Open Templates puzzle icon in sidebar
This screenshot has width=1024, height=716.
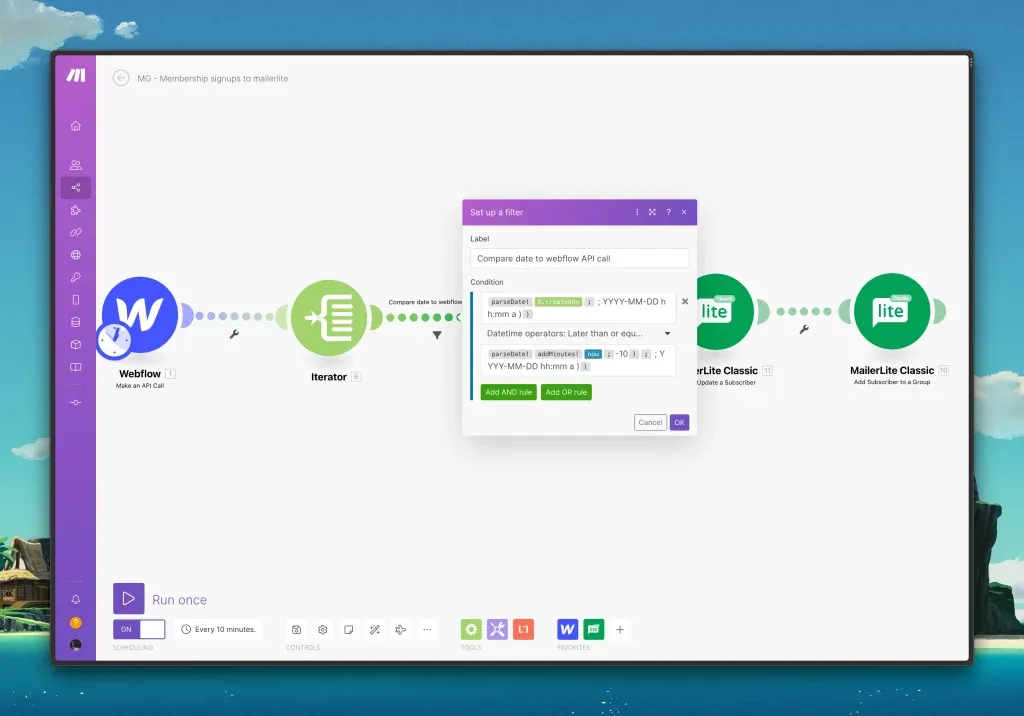(76, 210)
